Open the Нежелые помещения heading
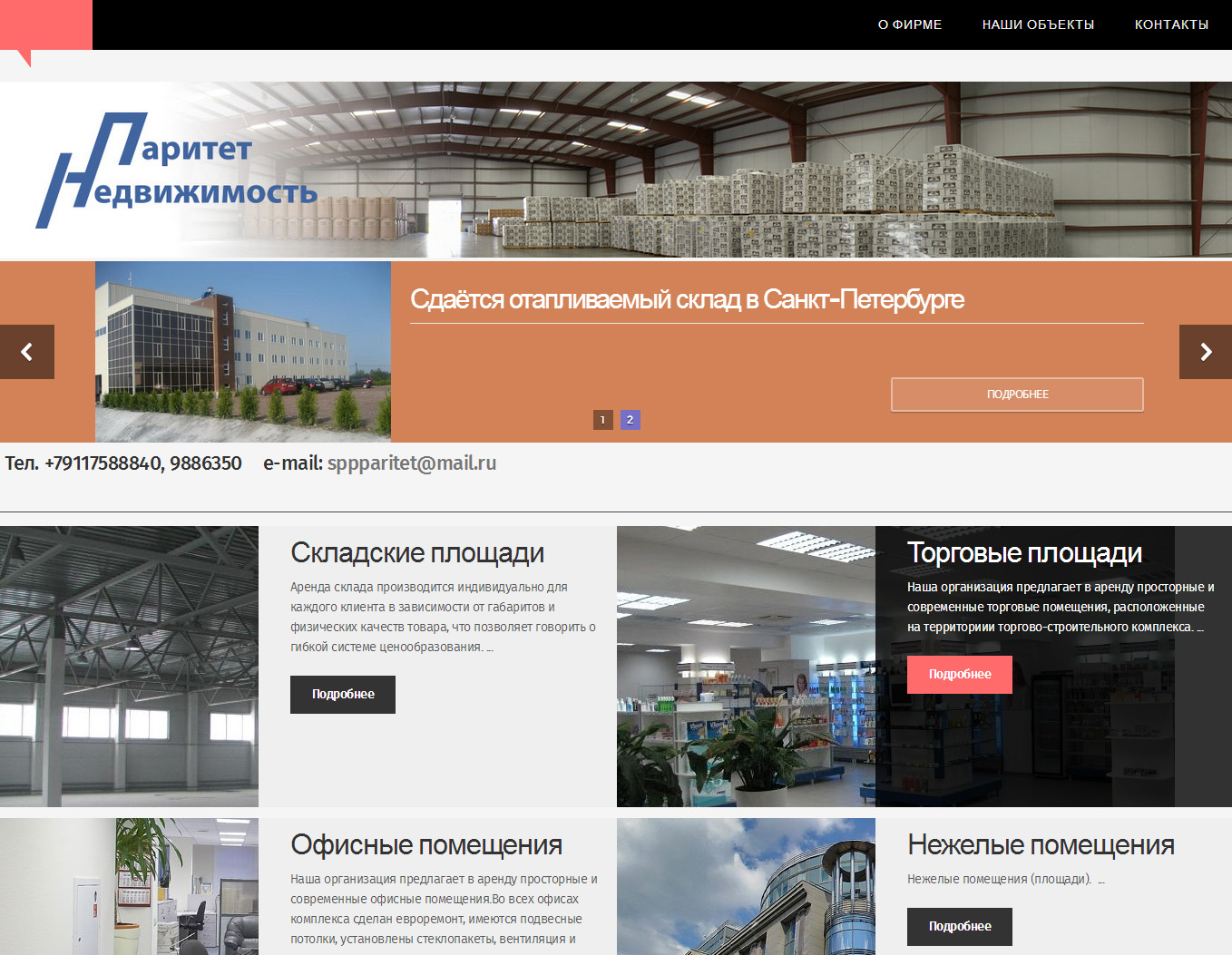Viewport: 1232px width, 955px height. click(1041, 845)
